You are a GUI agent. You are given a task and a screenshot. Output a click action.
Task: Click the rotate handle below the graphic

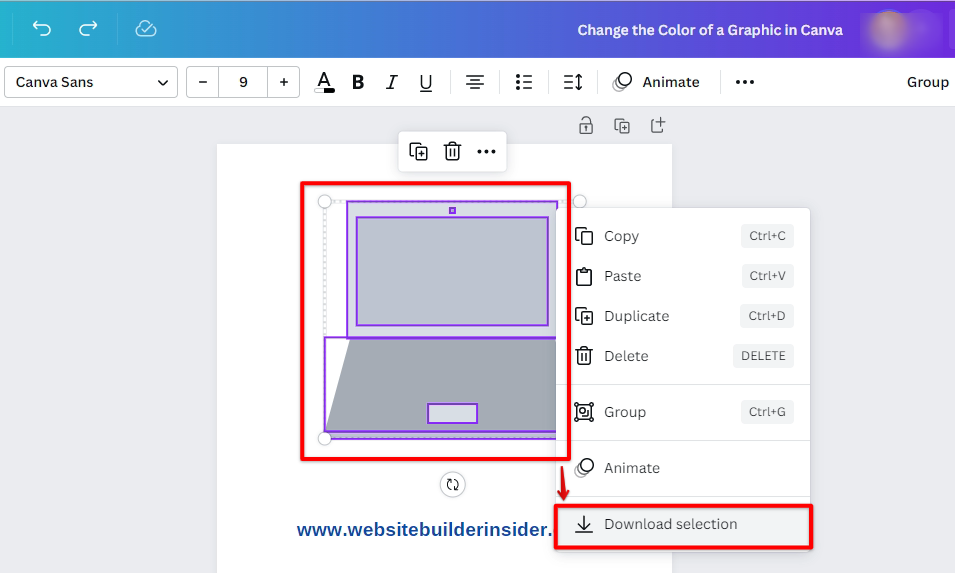pyautogui.click(x=453, y=485)
